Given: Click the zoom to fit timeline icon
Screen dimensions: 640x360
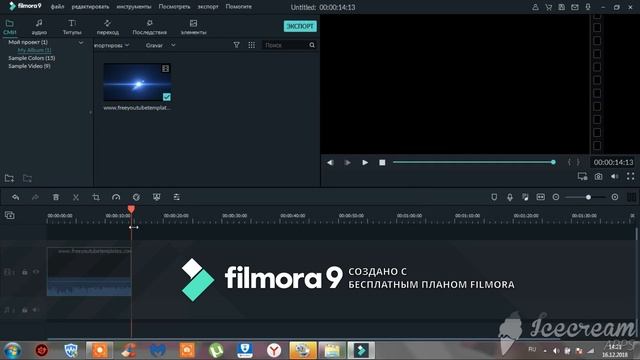Looking at the screenshot, I should (x=540, y=197).
